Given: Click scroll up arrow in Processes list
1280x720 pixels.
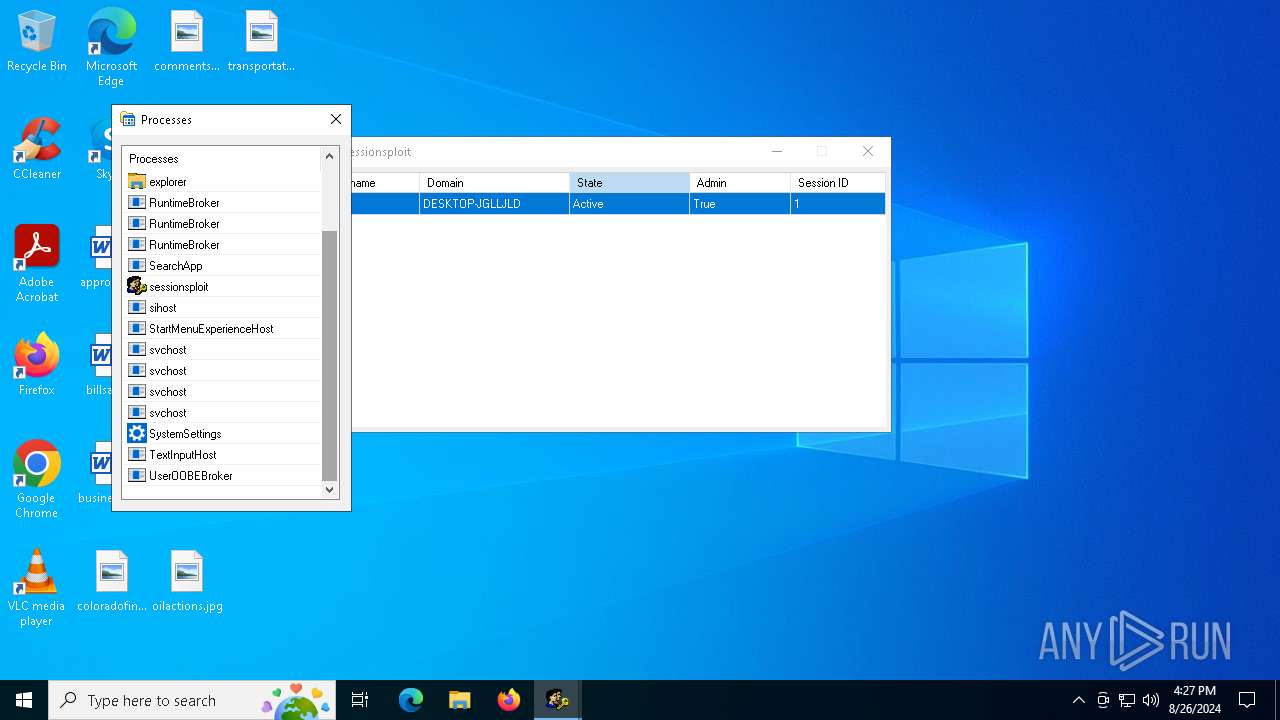Looking at the screenshot, I should point(329,157).
